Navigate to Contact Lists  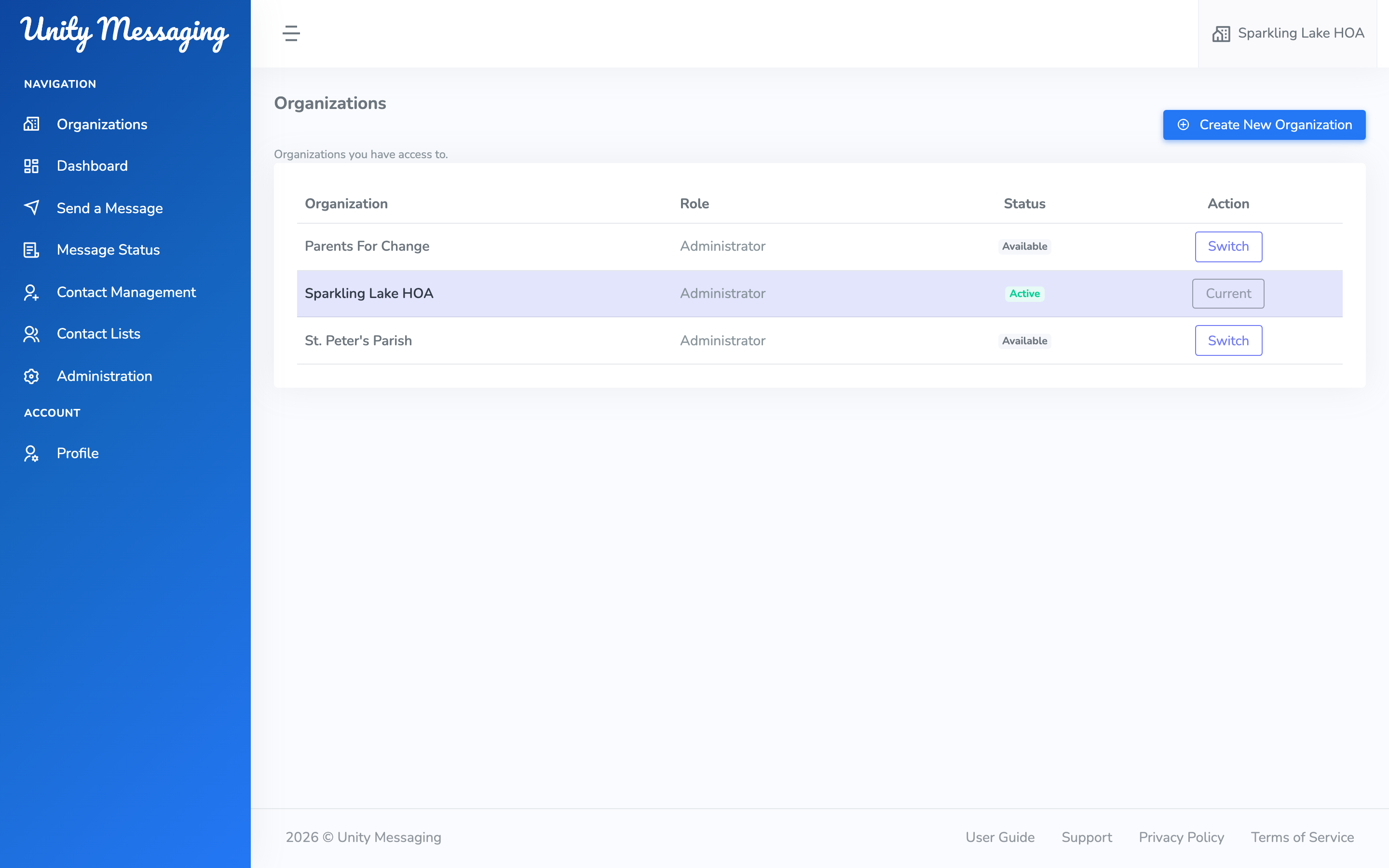[x=99, y=334]
